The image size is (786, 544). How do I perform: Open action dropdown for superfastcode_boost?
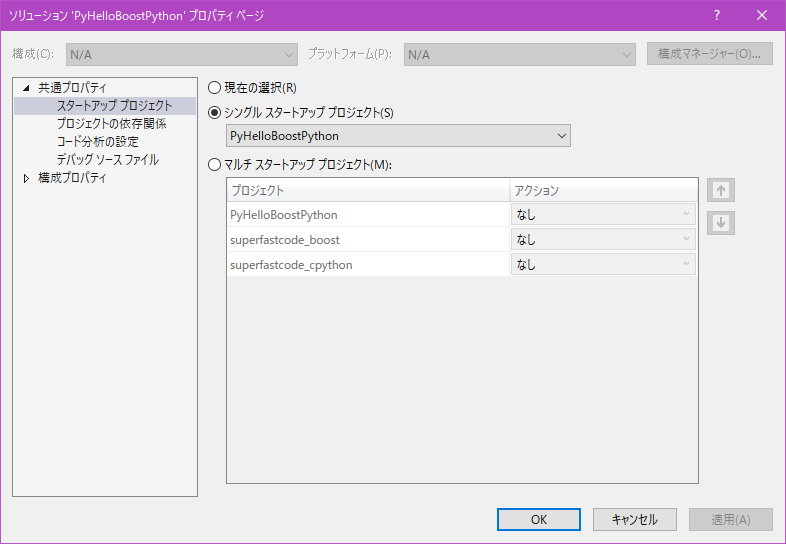603,240
